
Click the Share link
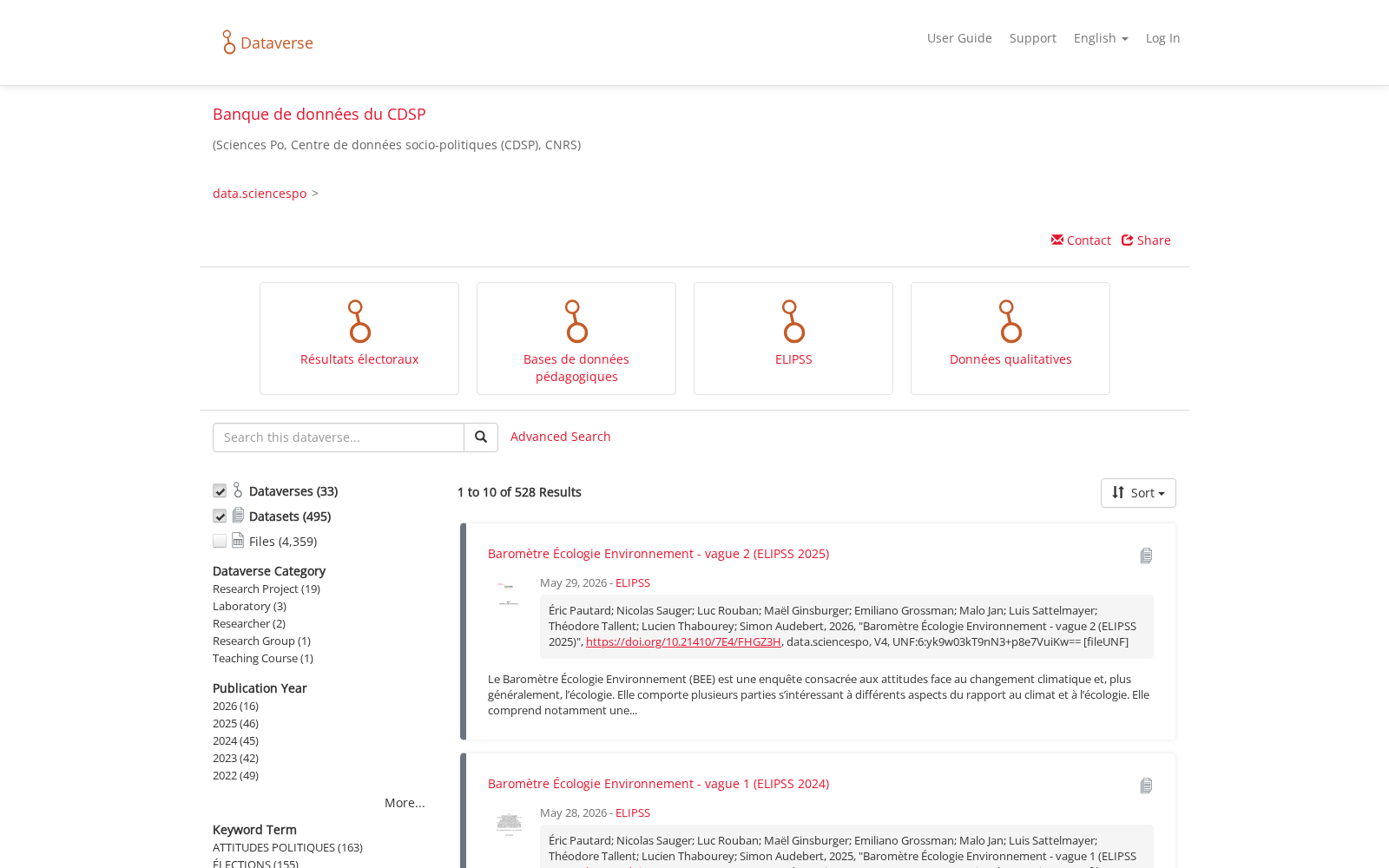[x=1146, y=240]
